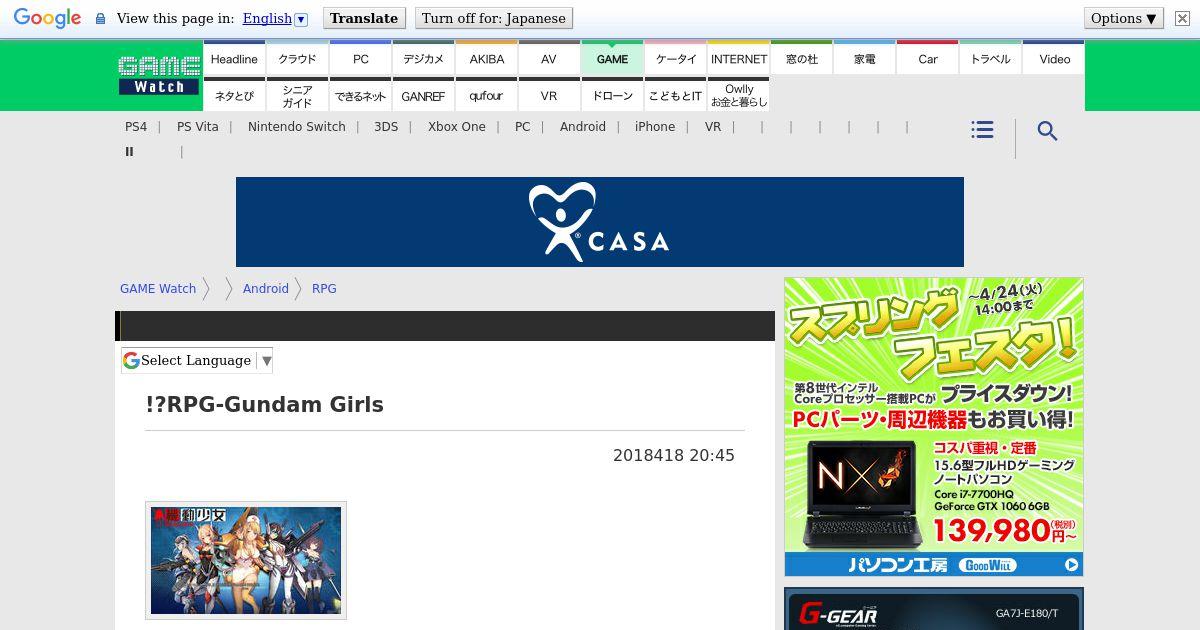Screen dimensions: 1200x630
Task: Open the AV tab
Action: point(549,59)
